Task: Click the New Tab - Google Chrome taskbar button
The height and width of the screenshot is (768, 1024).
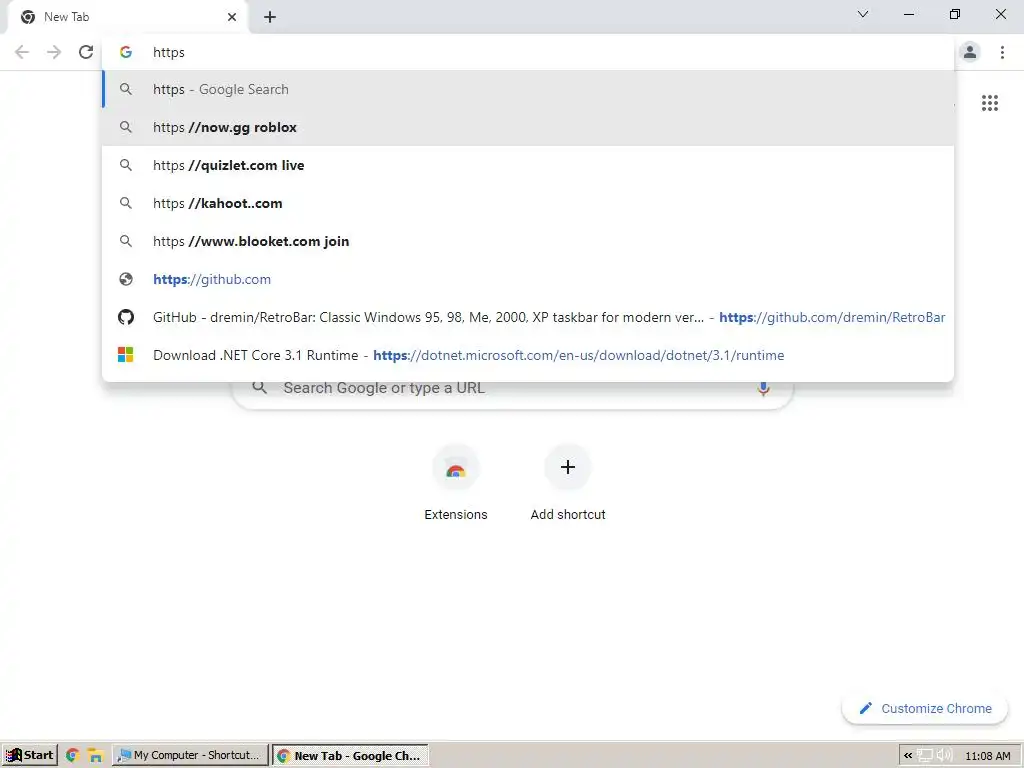Action: 350,756
